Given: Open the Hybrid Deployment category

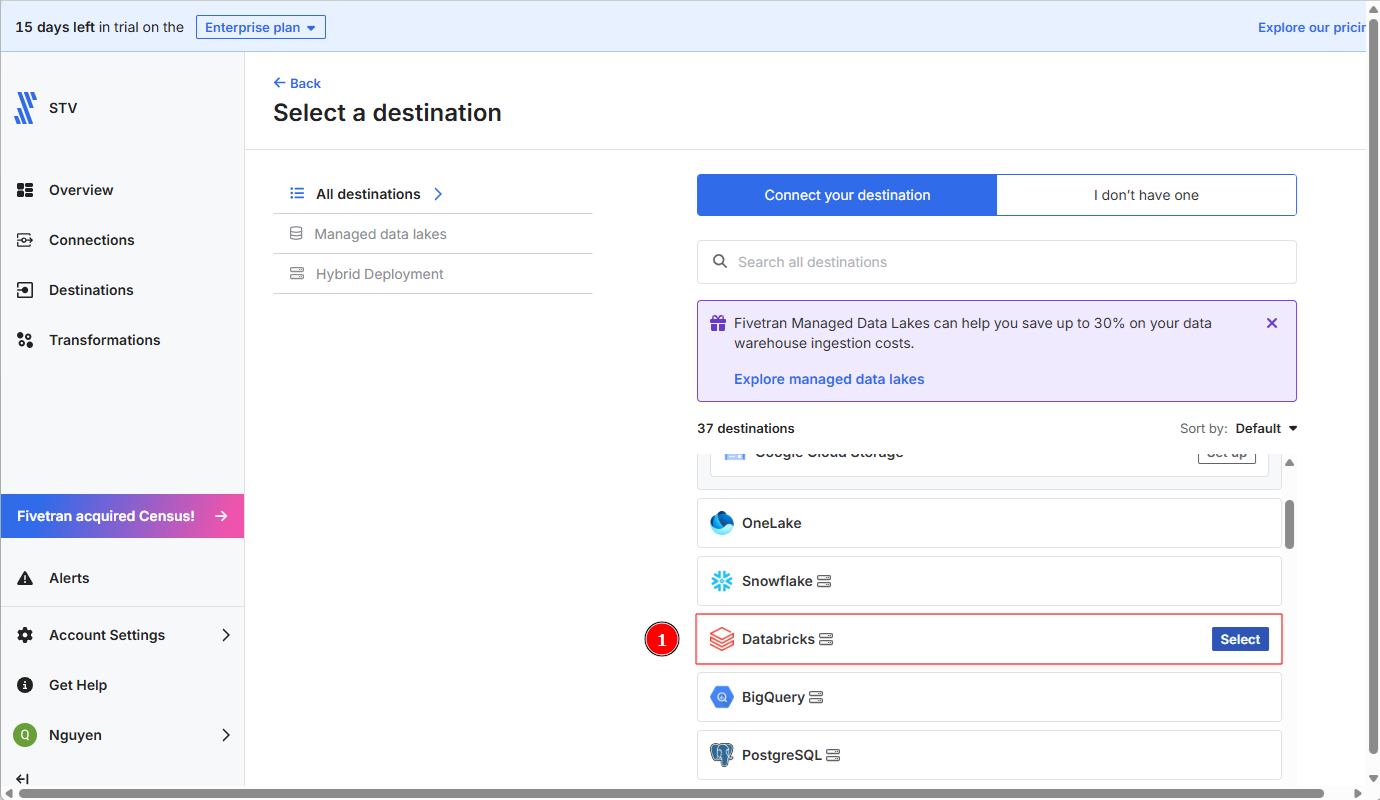Looking at the screenshot, I should coord(379,274).
